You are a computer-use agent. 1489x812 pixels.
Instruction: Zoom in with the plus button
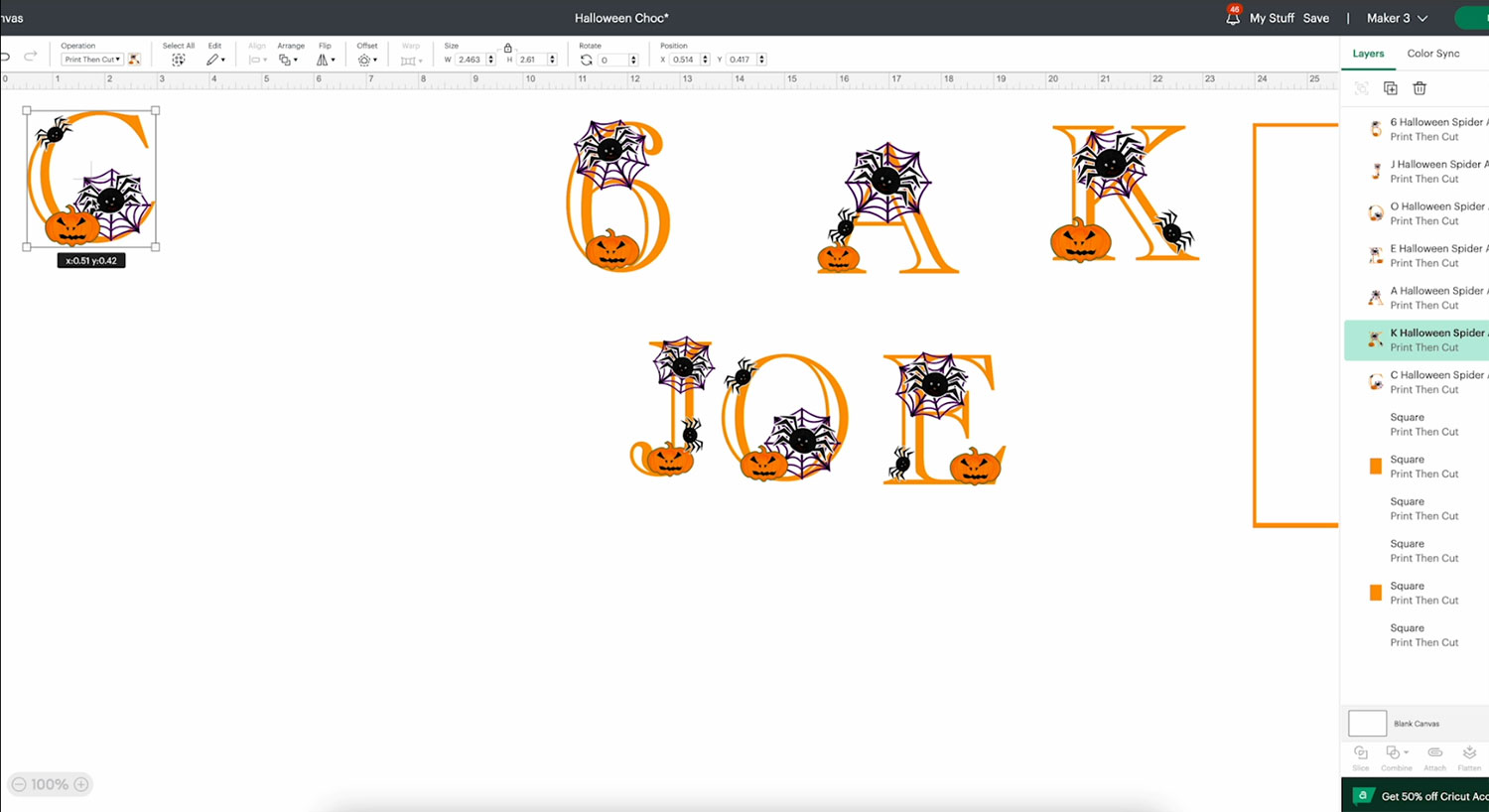click(x=81, y=784)
